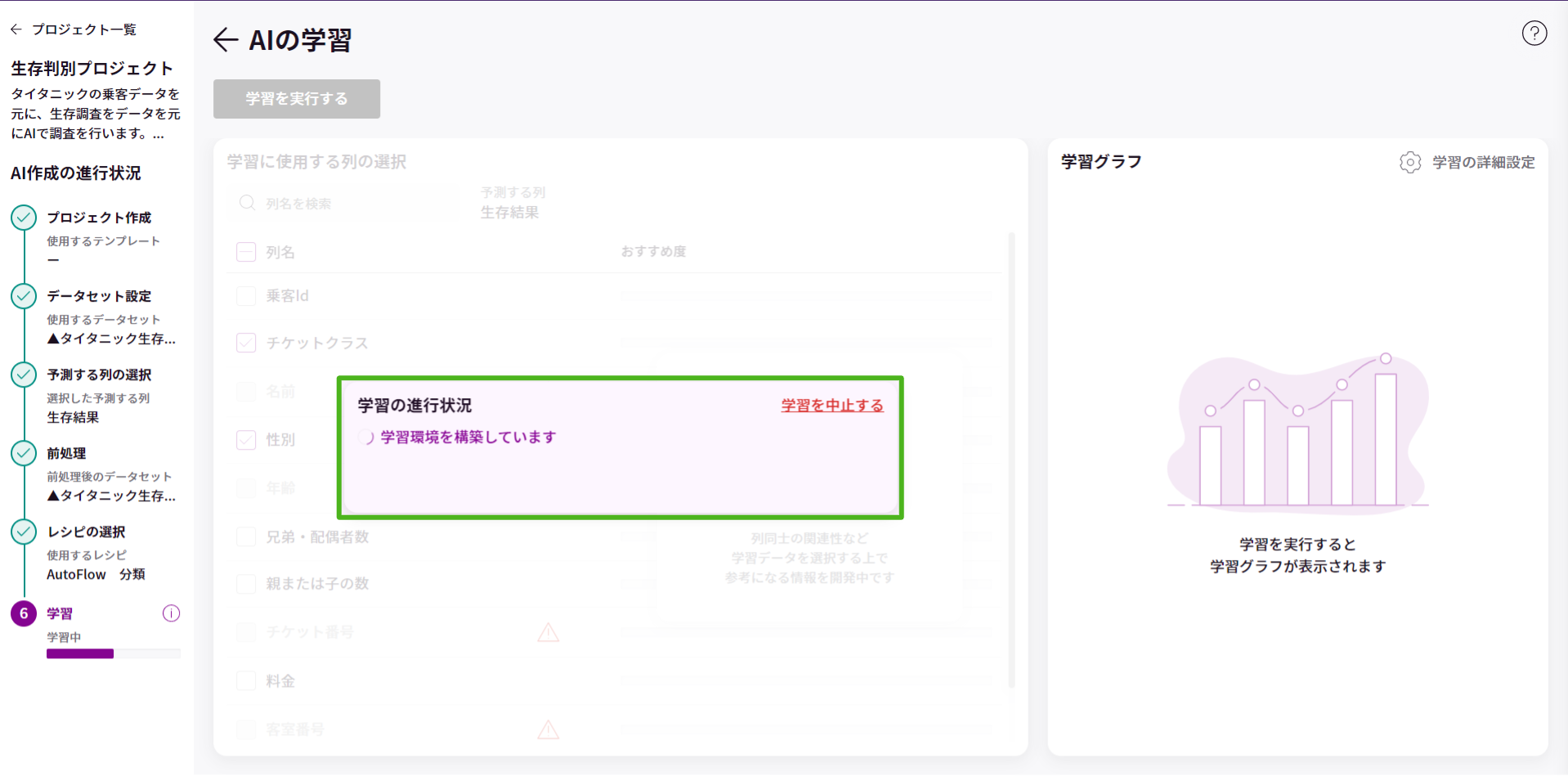This screenshot has height=776, width=1568.
Task: Click the 前処理 completed checkmark icon
Action: point(24,453)
